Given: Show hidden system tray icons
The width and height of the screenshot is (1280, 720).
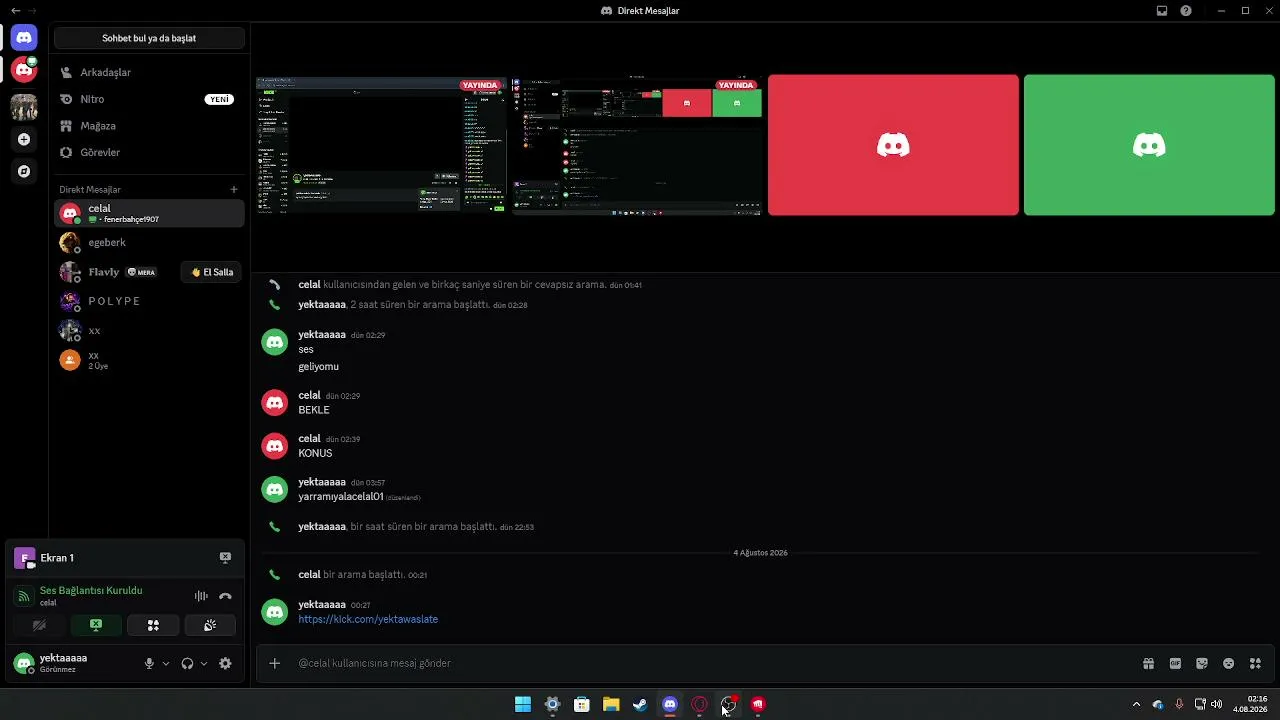Looking at the screenshot, I should (1136, 705).
